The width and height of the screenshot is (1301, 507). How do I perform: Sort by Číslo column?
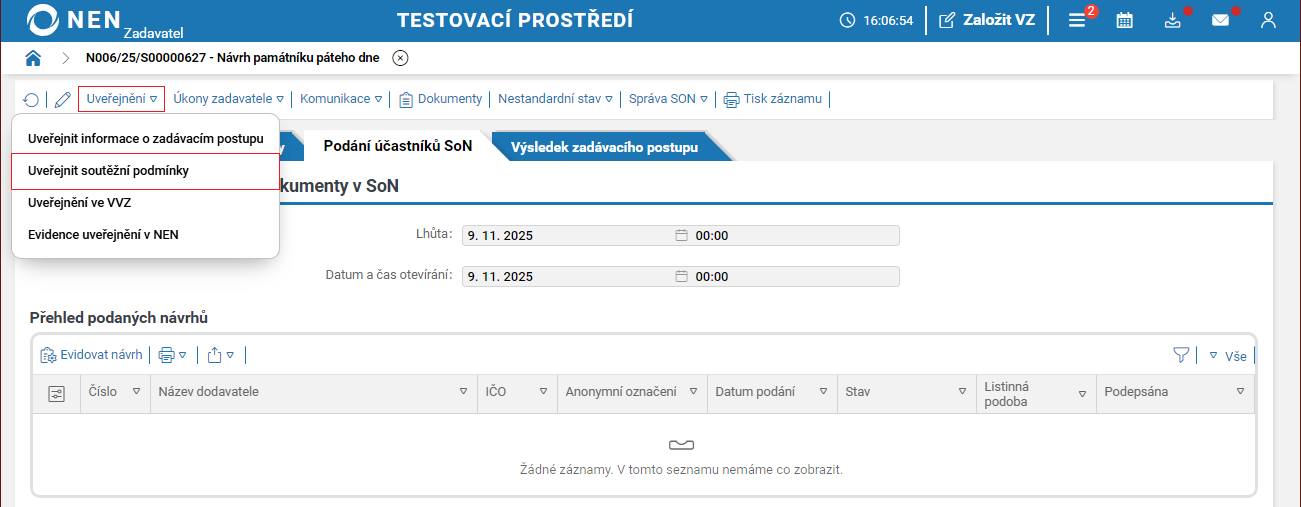pos(114,392)
